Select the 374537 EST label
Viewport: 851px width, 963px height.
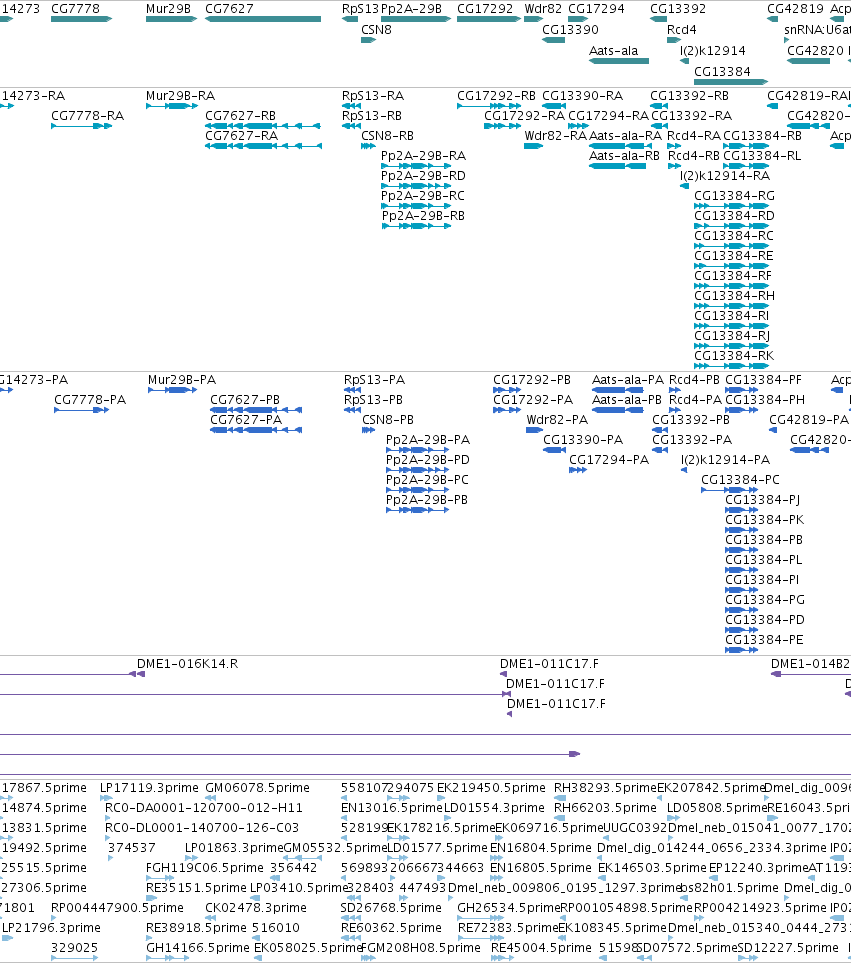(131, 848)
